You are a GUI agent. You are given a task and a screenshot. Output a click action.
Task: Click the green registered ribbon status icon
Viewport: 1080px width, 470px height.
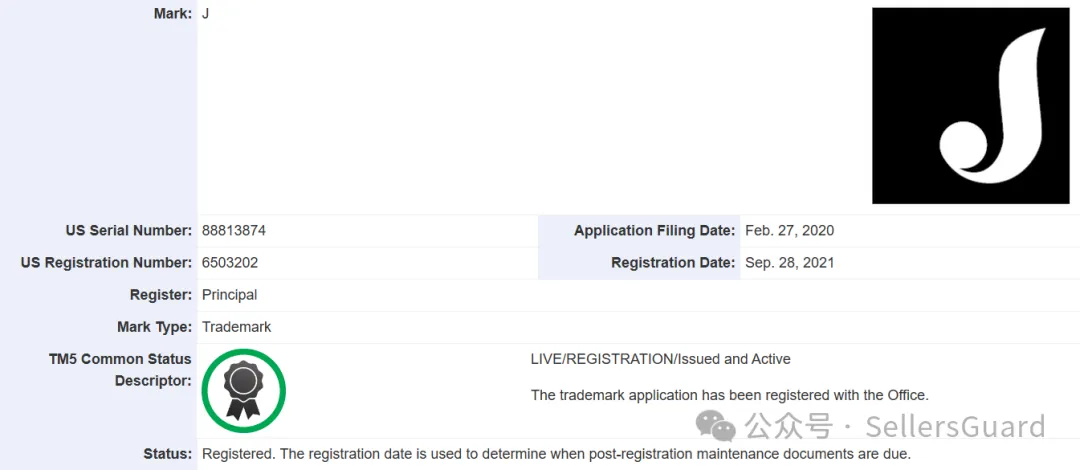point(243,391)
